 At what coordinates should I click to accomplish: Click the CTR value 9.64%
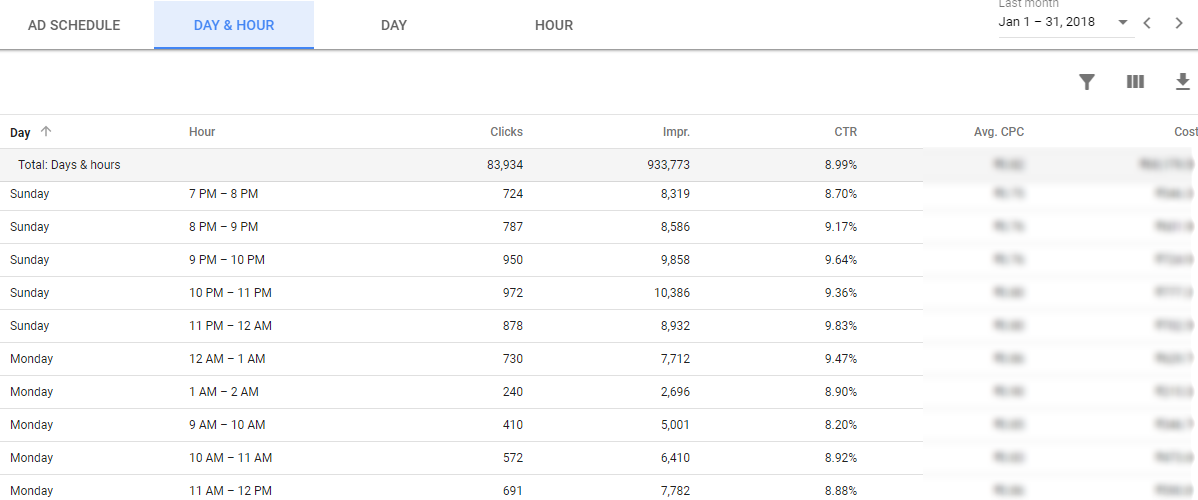(x=841, y=259)
